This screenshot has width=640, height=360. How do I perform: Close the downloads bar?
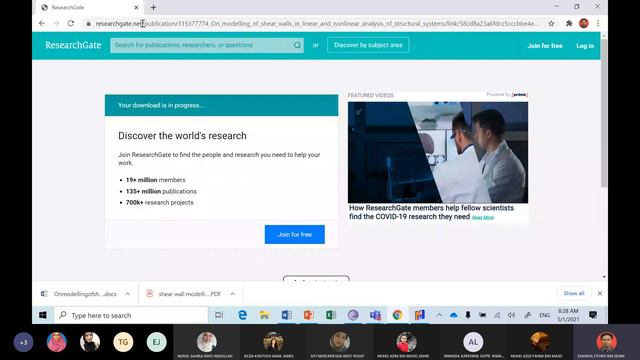[600, 293]
